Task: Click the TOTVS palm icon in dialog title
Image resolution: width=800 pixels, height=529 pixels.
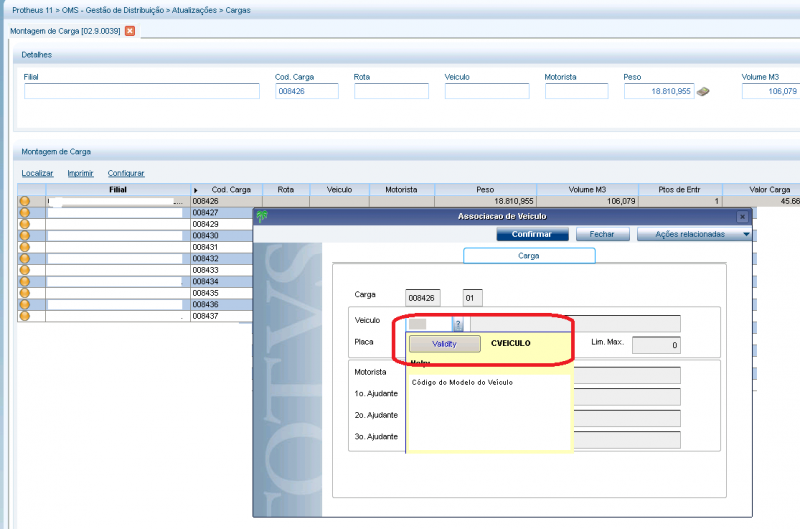Action: [x=262, y=216]
